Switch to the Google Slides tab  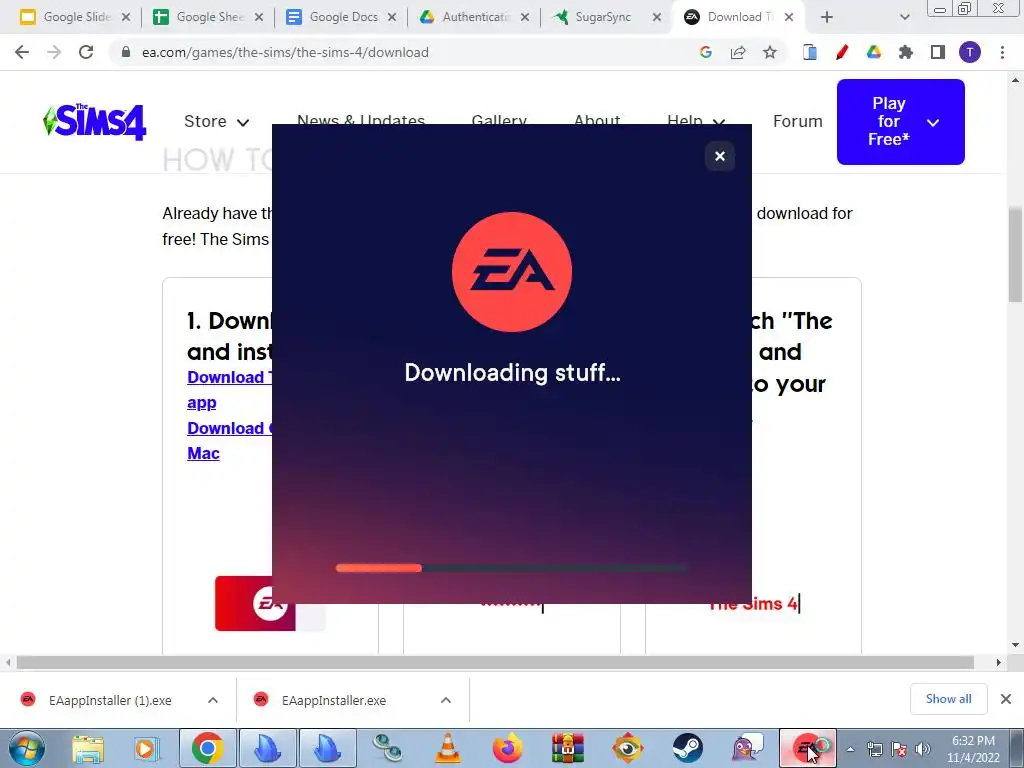74,17
